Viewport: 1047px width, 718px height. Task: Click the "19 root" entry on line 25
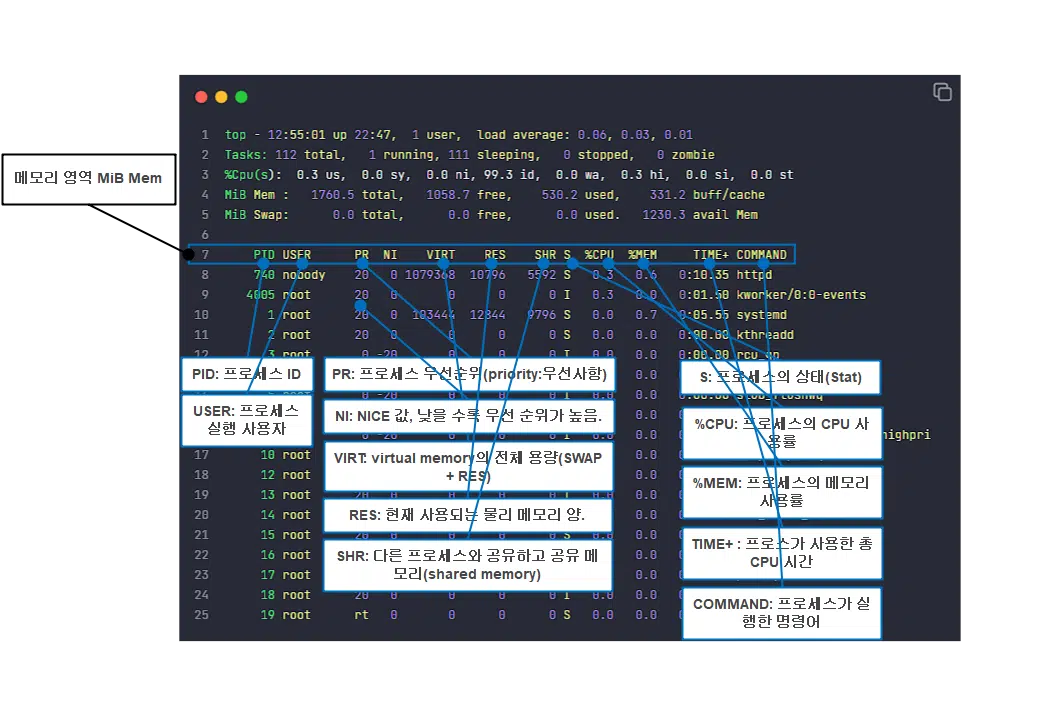[x=286, y=615]
